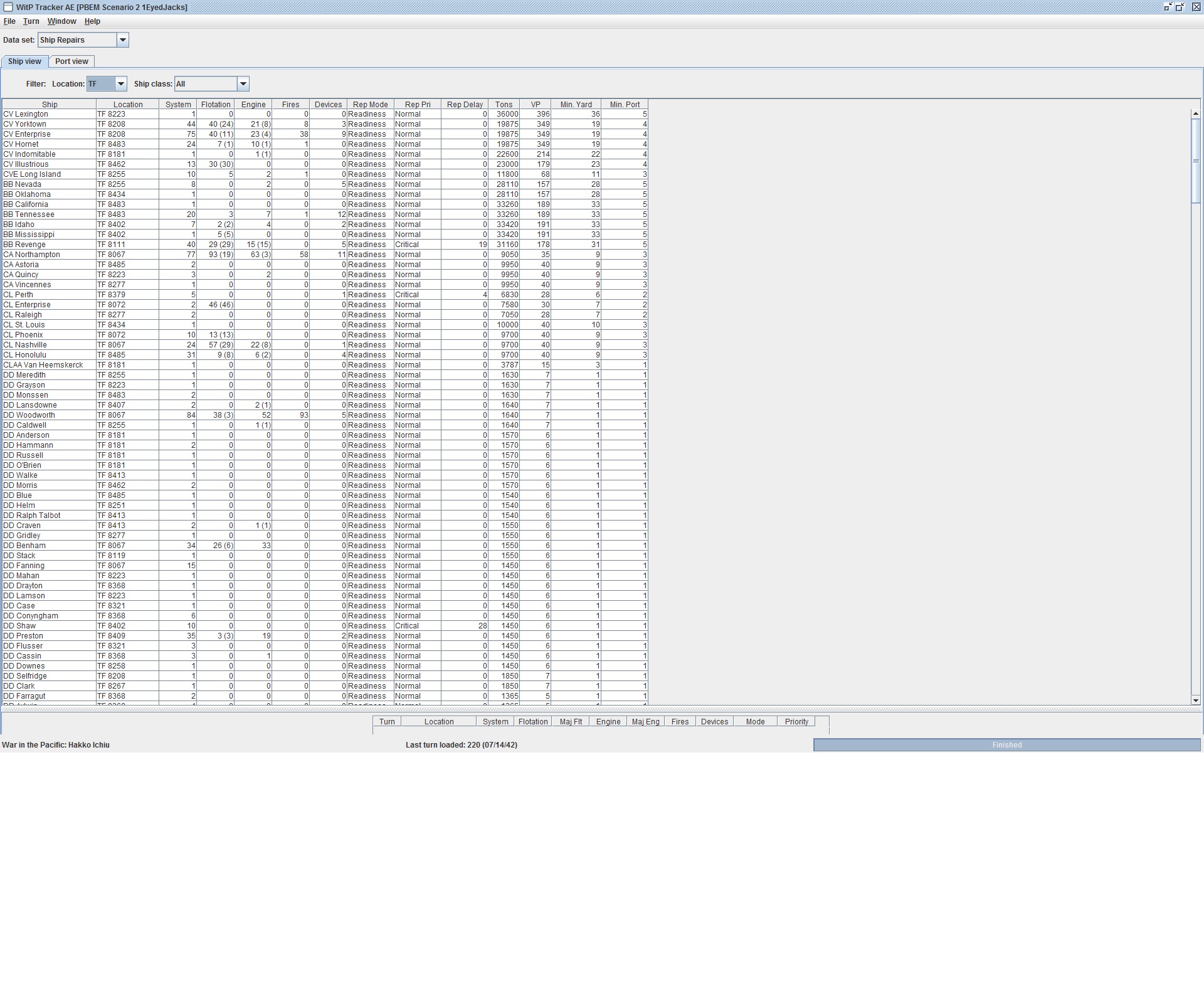Sort table by Rep Delay column header

[x=465, y=105]
